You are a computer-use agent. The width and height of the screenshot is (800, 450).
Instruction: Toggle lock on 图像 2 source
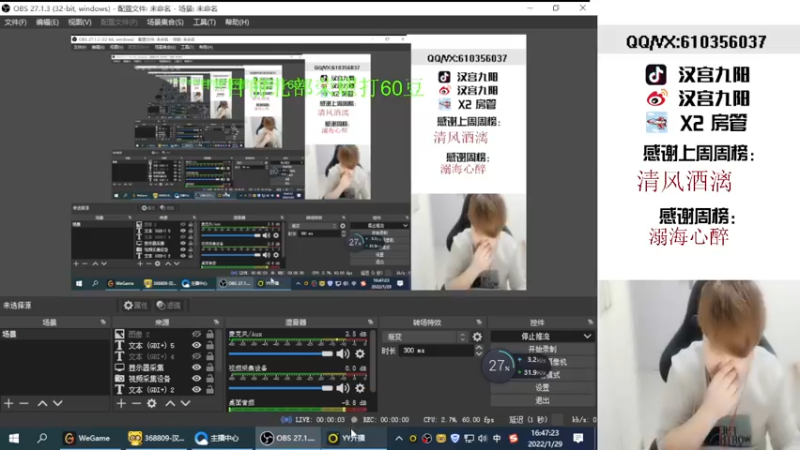210,334
